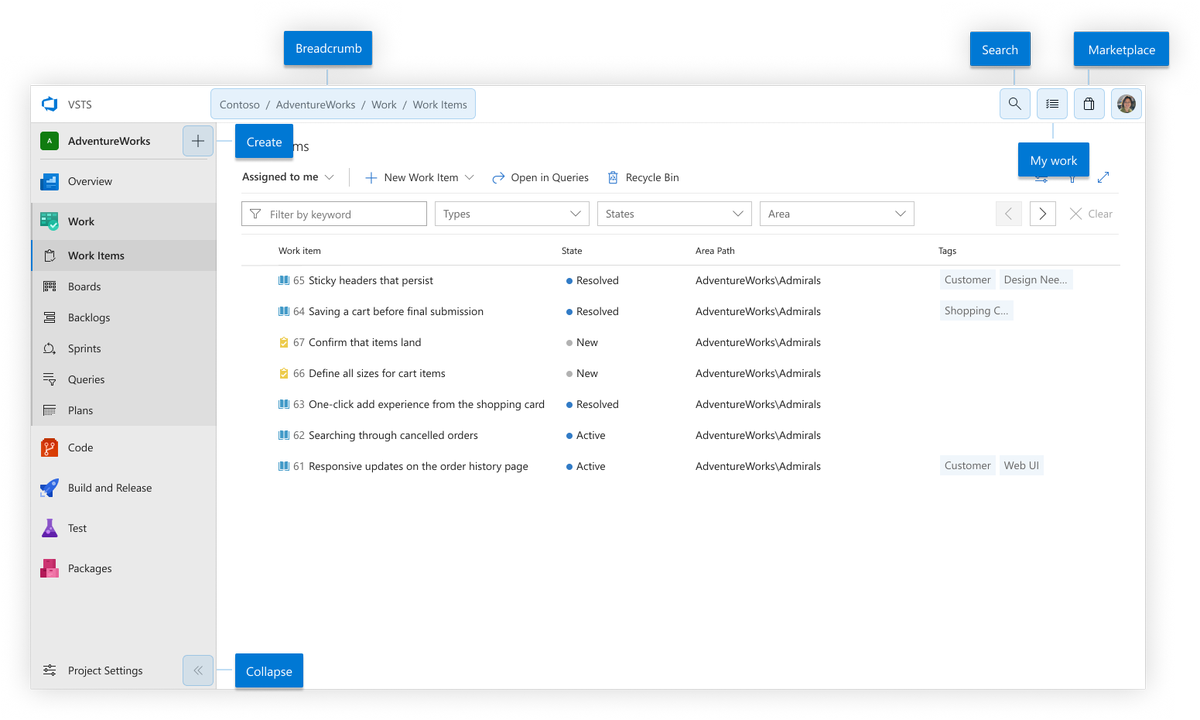Sort by the State column header
Screen dimensions: 1200x720
[572, 251]
